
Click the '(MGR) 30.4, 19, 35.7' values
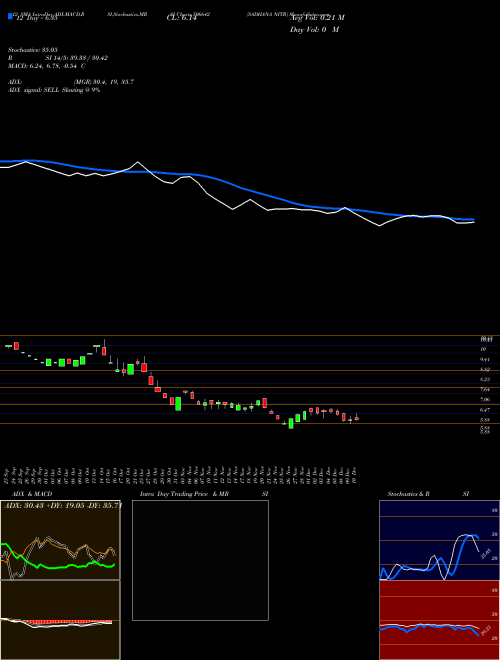[104, 82]
